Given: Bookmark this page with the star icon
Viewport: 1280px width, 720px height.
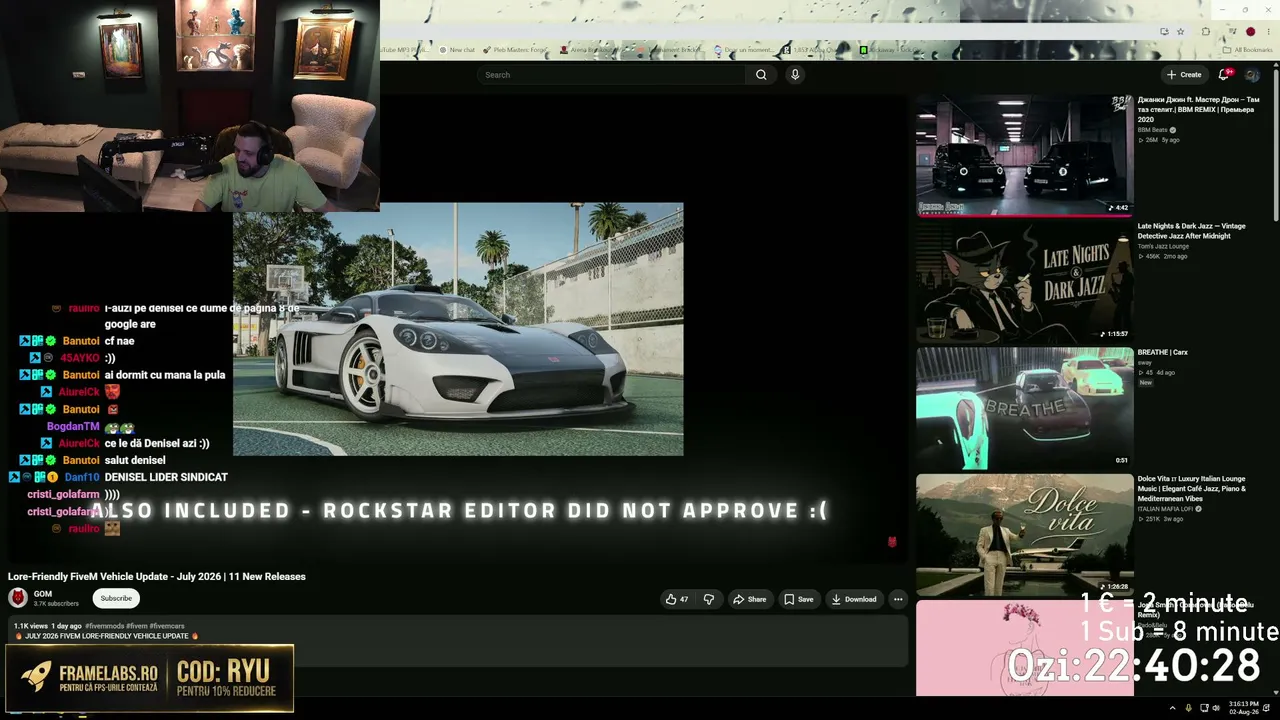Looking at the screenshot, I should 1181,32.
